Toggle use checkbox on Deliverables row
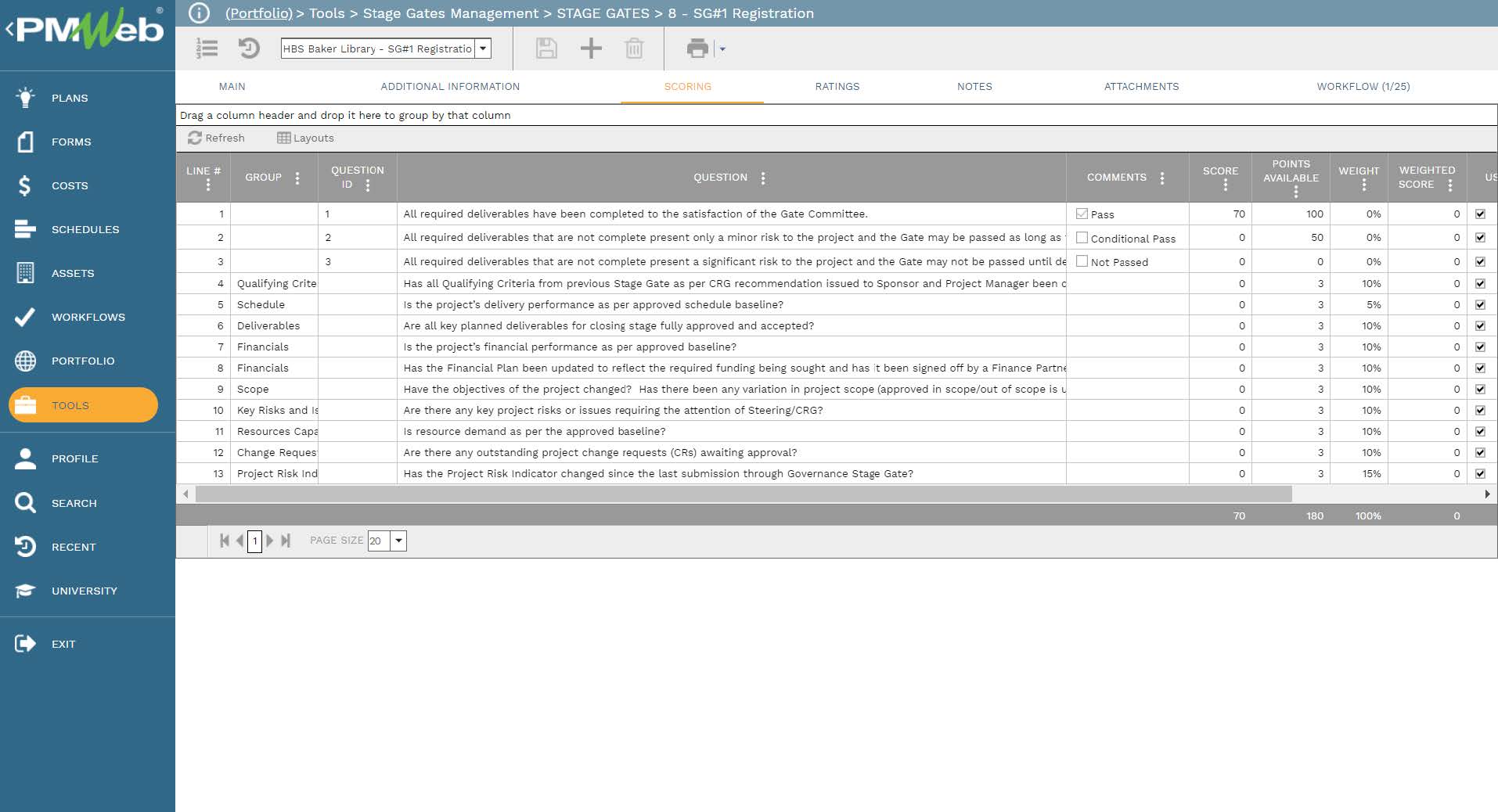 pos(1480,325)
